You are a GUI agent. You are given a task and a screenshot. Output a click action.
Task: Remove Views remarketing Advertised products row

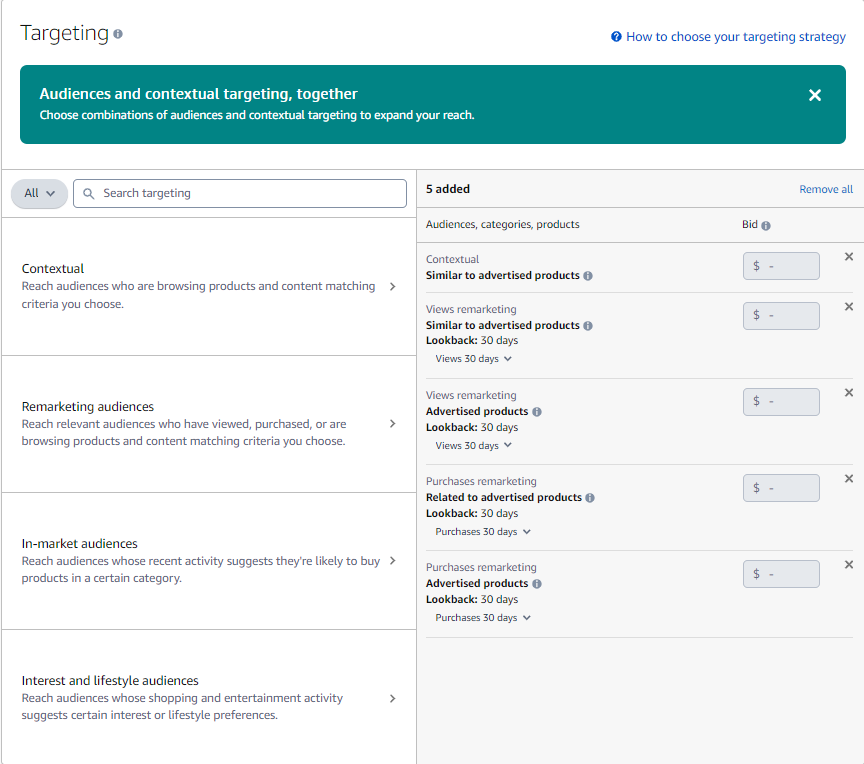tap(849, 393)
